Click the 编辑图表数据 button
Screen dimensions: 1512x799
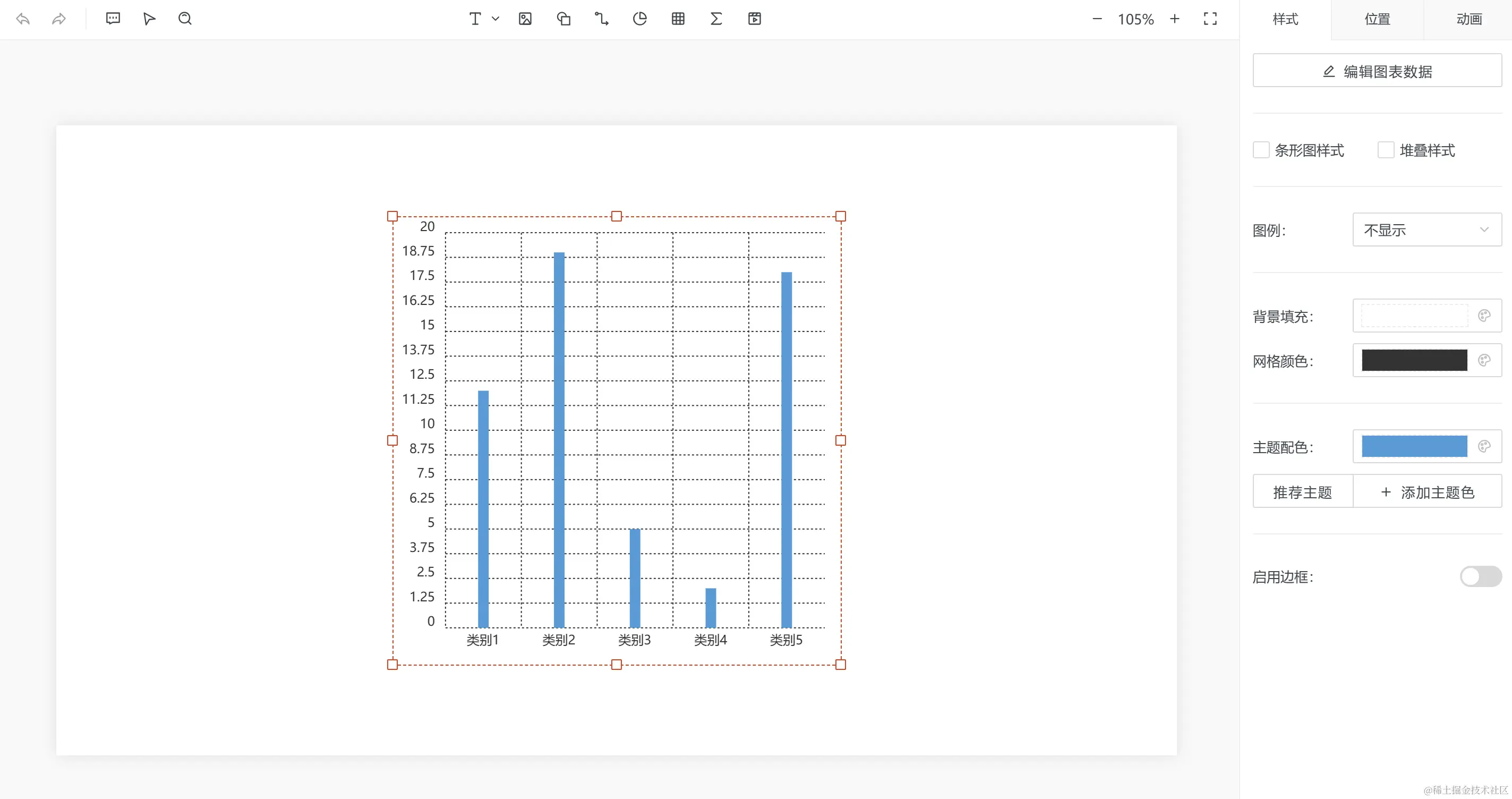click(x=1378, y=71)
